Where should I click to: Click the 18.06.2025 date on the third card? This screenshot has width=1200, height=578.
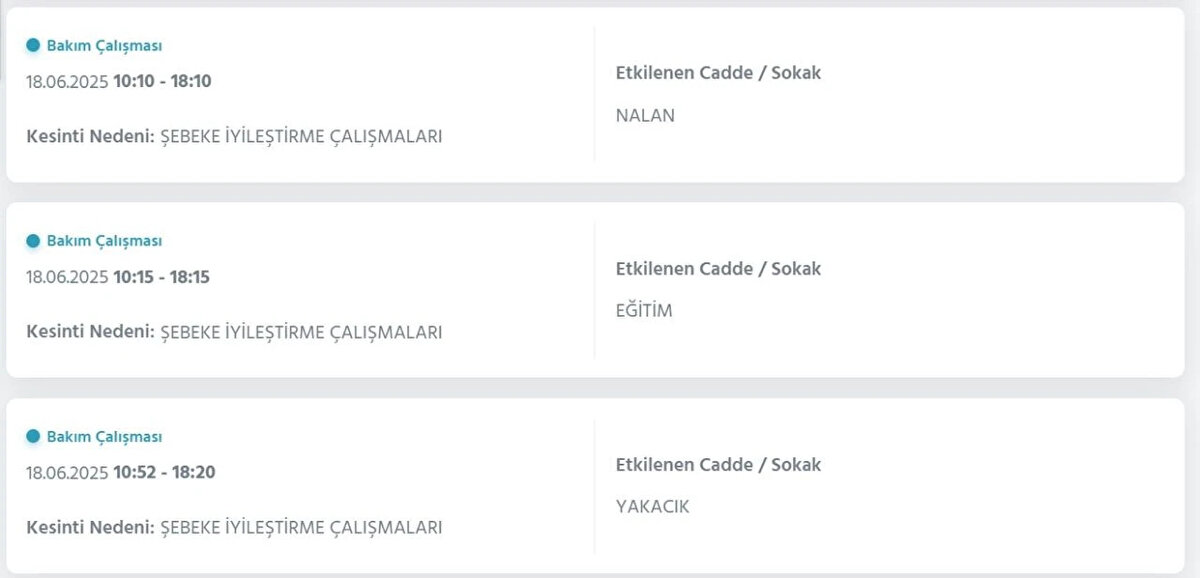tap(67, 472)
